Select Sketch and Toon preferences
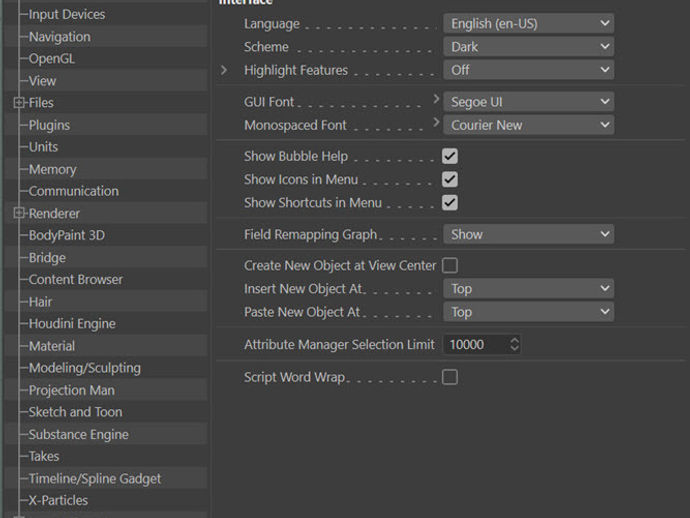 [x=75, y=412]
